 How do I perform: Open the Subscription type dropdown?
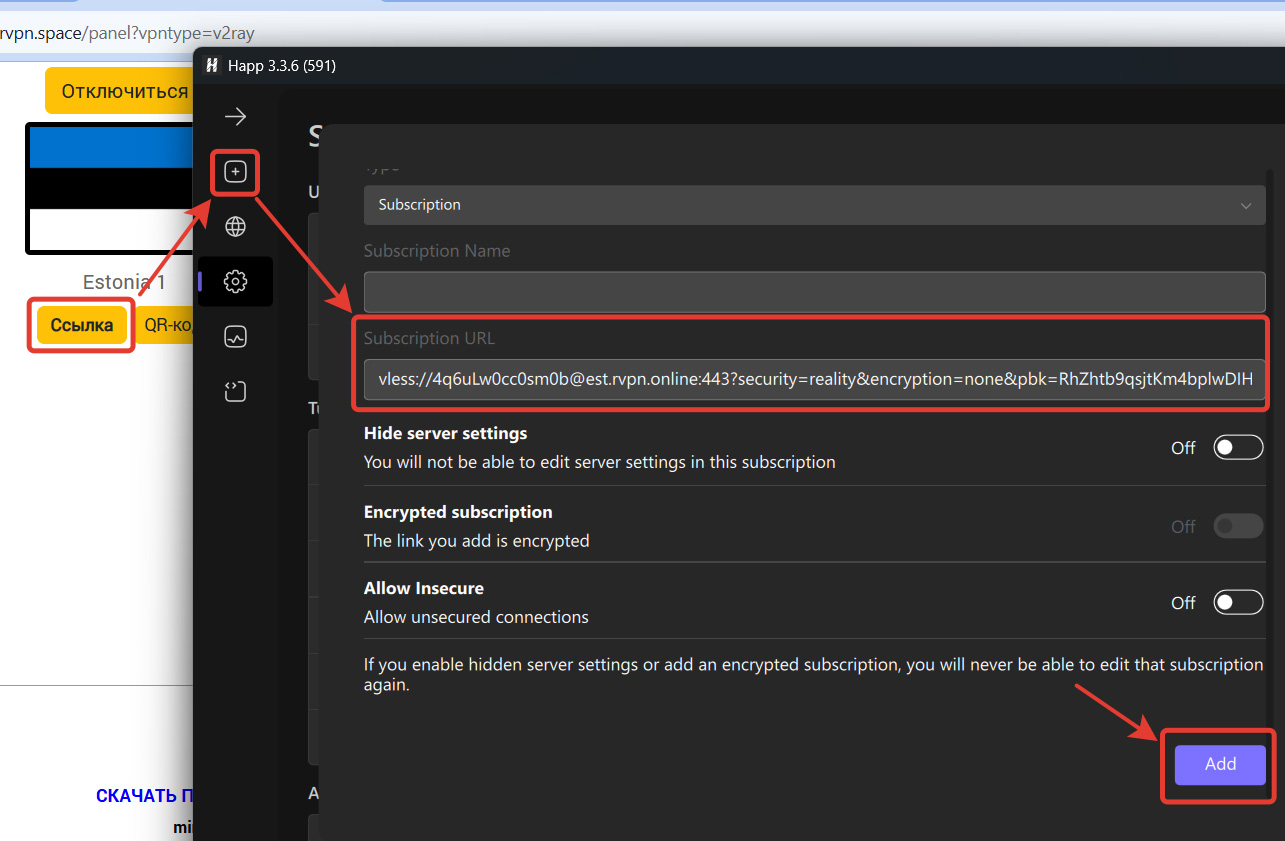tap(814, 205)
